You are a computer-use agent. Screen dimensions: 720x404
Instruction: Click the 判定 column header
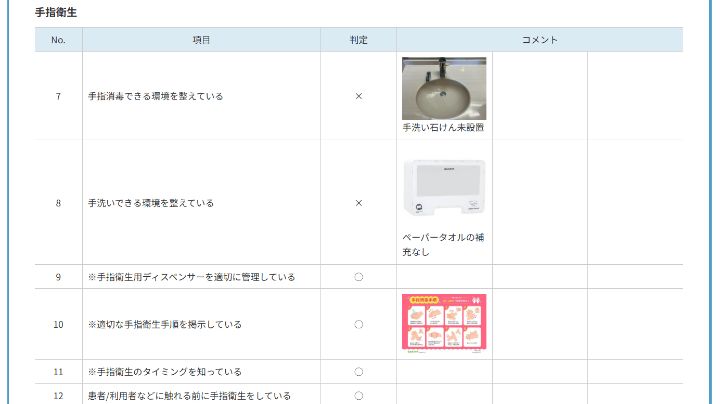[358, 40]
